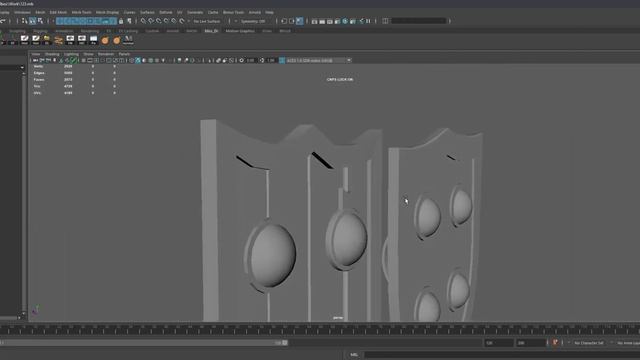Toggle Lock Camera panel icon
640x360 pixels.
pos(42,60)
